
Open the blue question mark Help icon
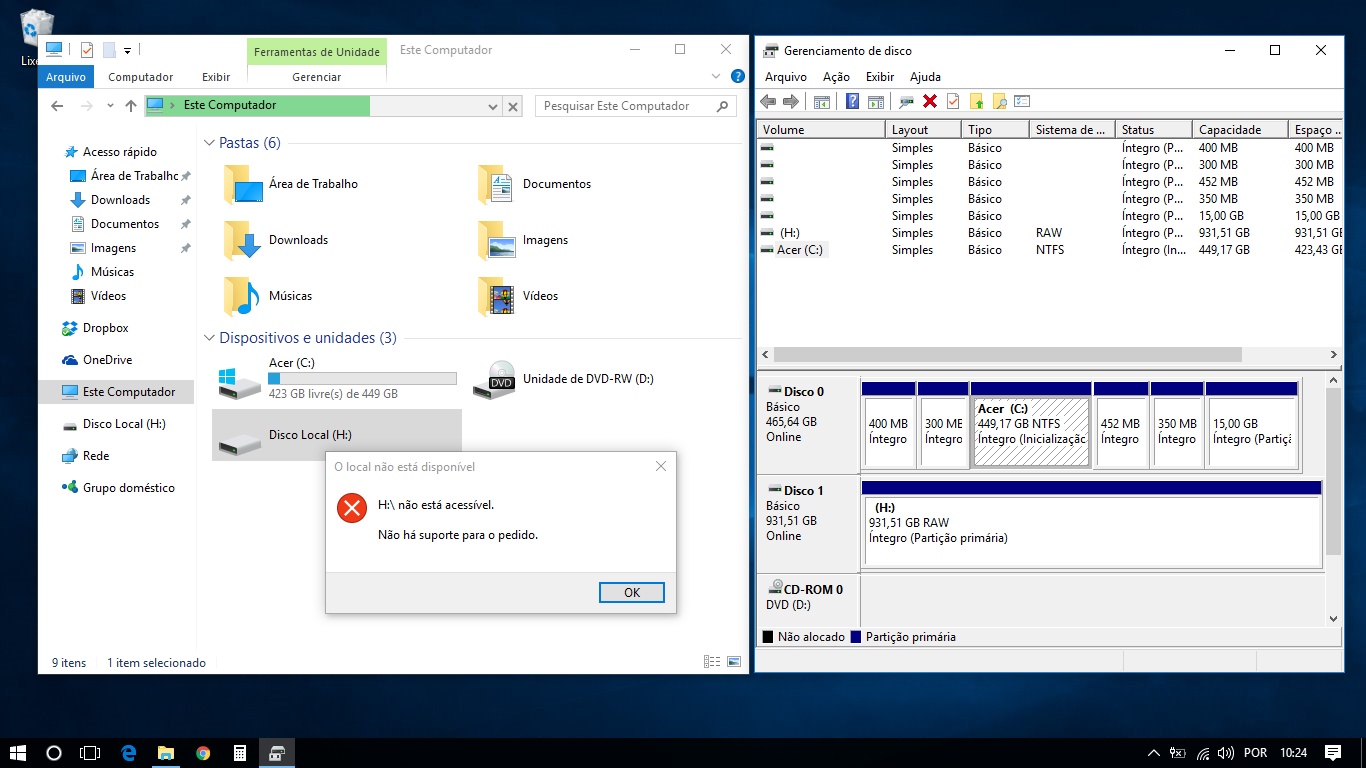pyautogui.click(x=852, y=101)
